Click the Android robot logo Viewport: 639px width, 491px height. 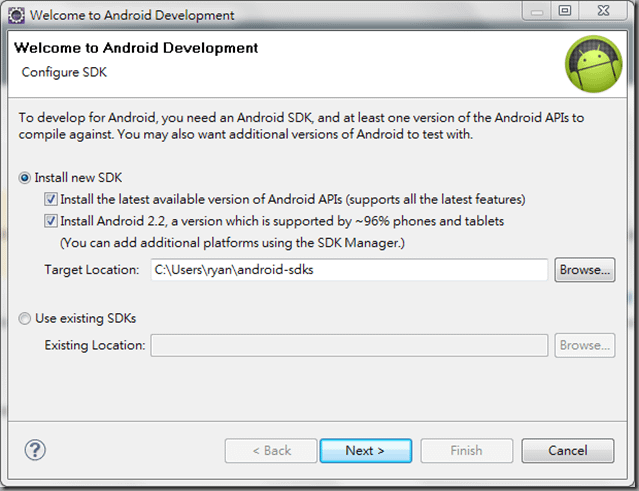(x=593, y=64)
